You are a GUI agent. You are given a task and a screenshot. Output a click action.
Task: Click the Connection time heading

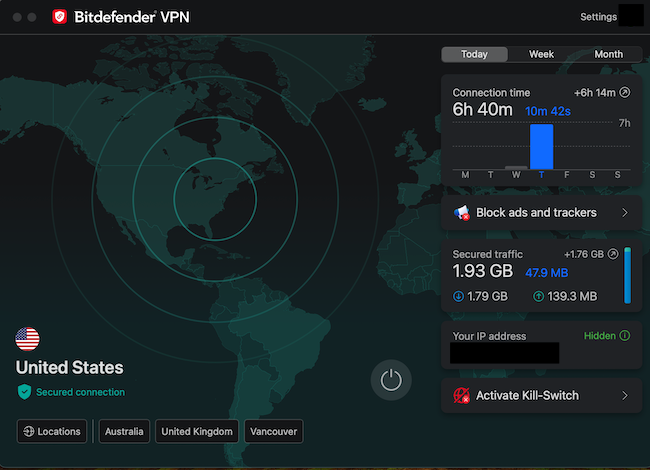tap(491, 93)
